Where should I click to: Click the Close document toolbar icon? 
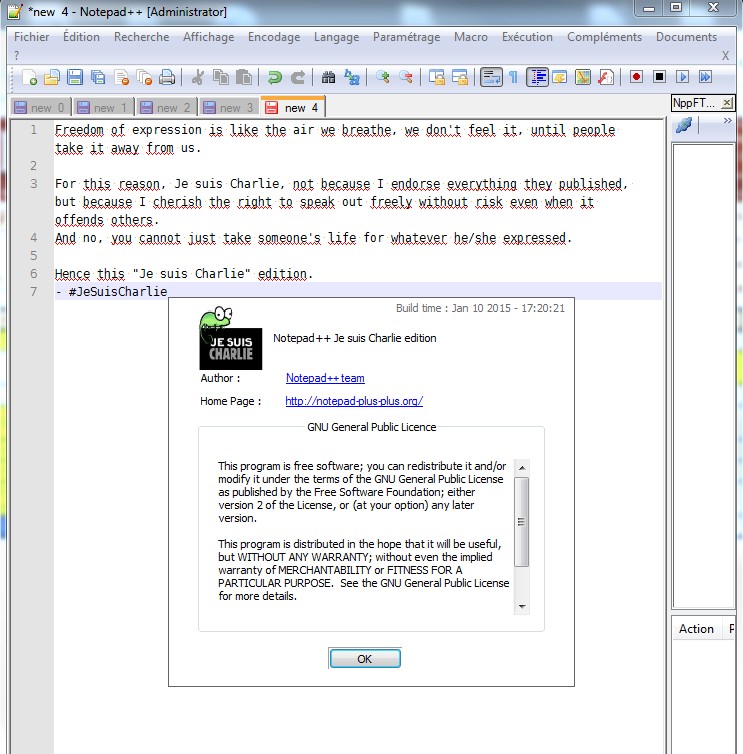point(122,77)
